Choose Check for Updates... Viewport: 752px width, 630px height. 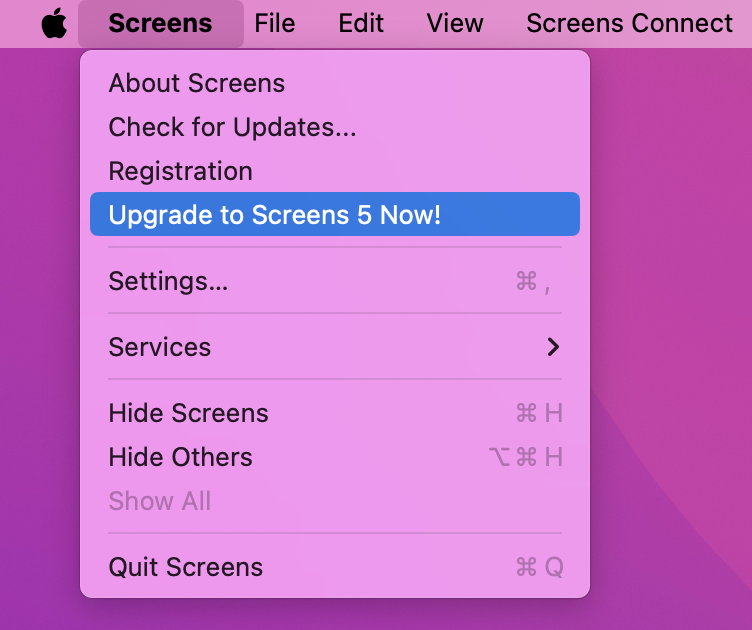[232, 127]
